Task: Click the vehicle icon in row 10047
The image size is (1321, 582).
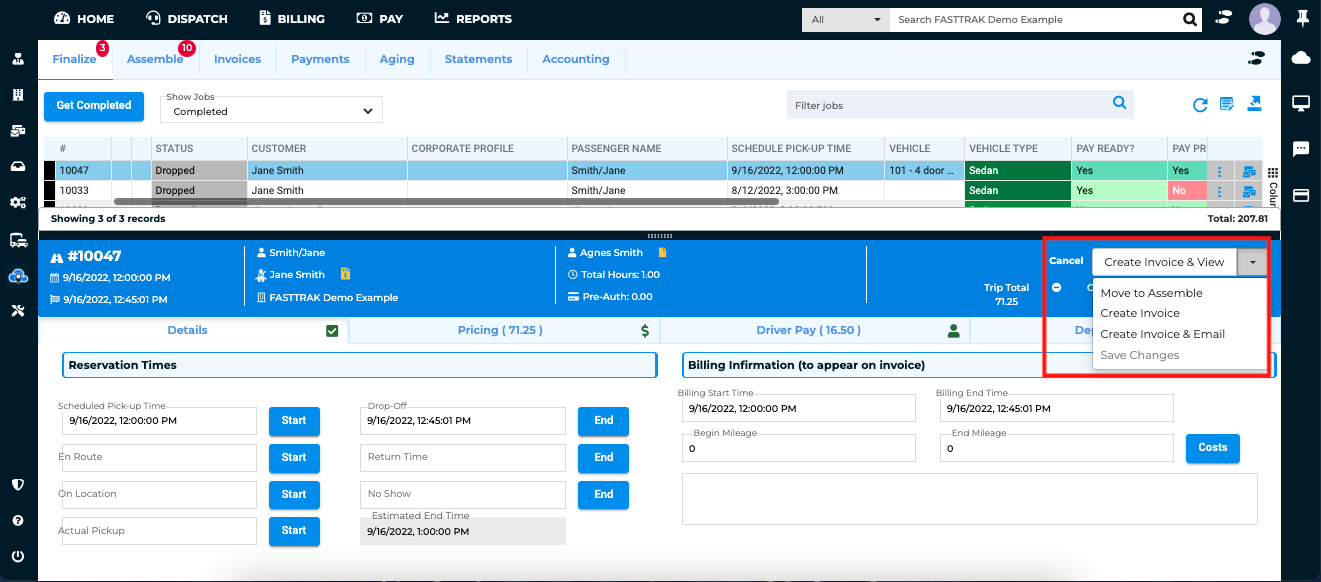Action: tap(1249, 171)
